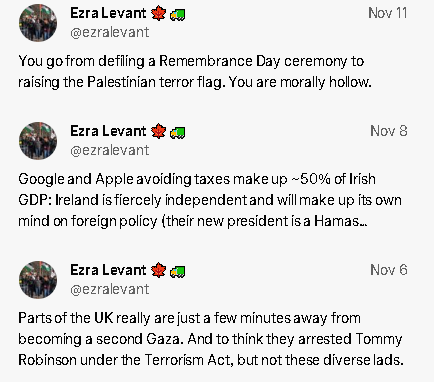Open the Nov 8 timestamp link
This screenshot has height=382, width=434.
pyautogui.click(x=389, y=131)
